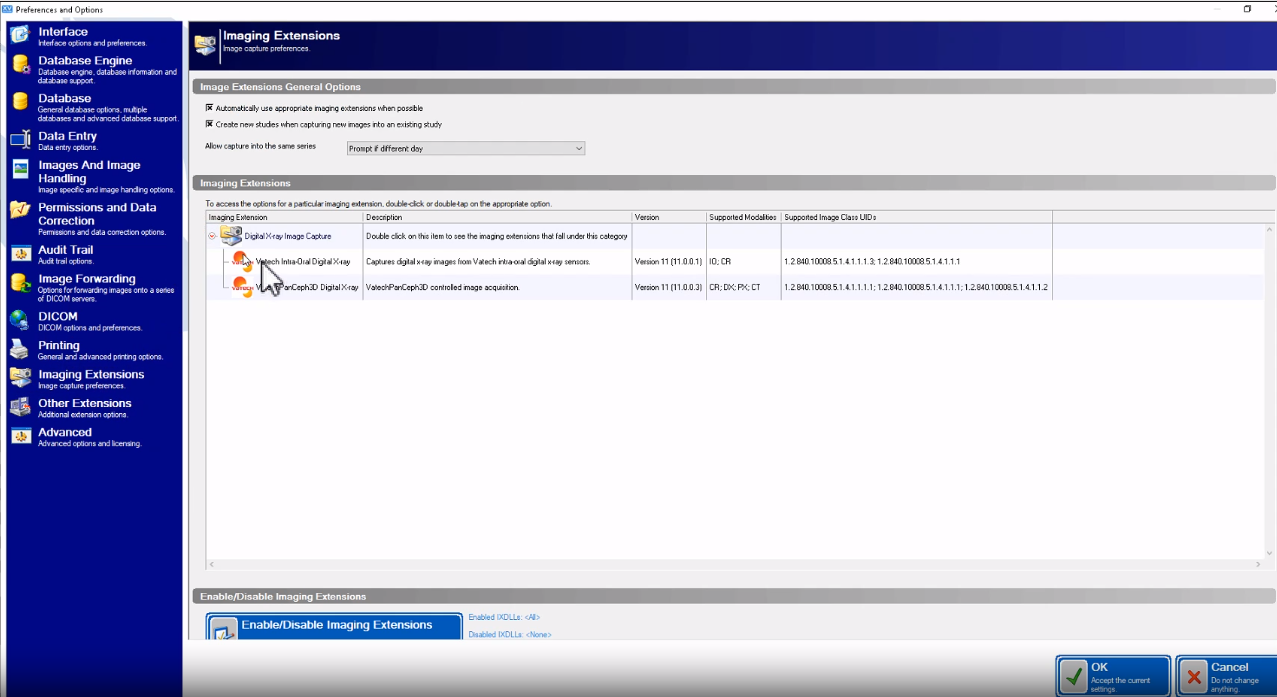Open the DICOM options page
Image resolution: width=1277 pixels, height=697 pixels.
92,321
